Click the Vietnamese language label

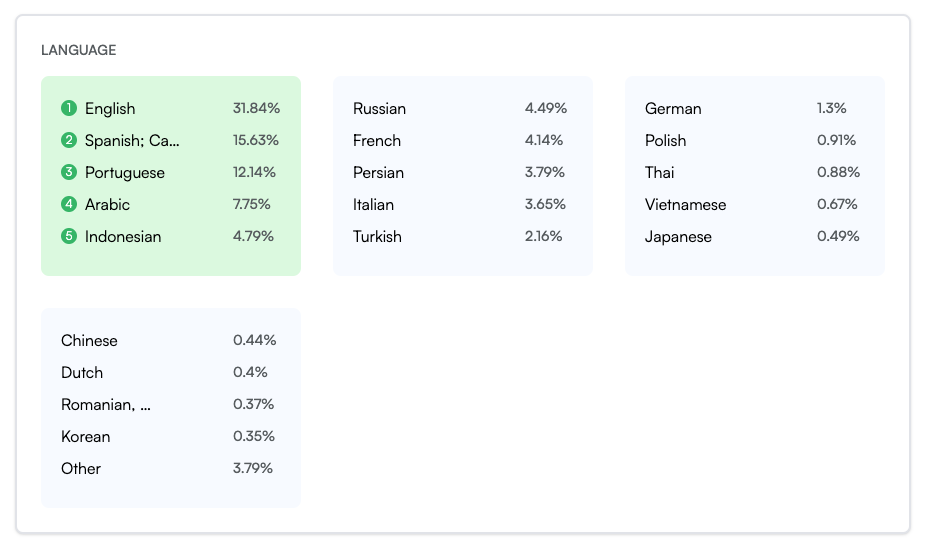click(686, 204)
